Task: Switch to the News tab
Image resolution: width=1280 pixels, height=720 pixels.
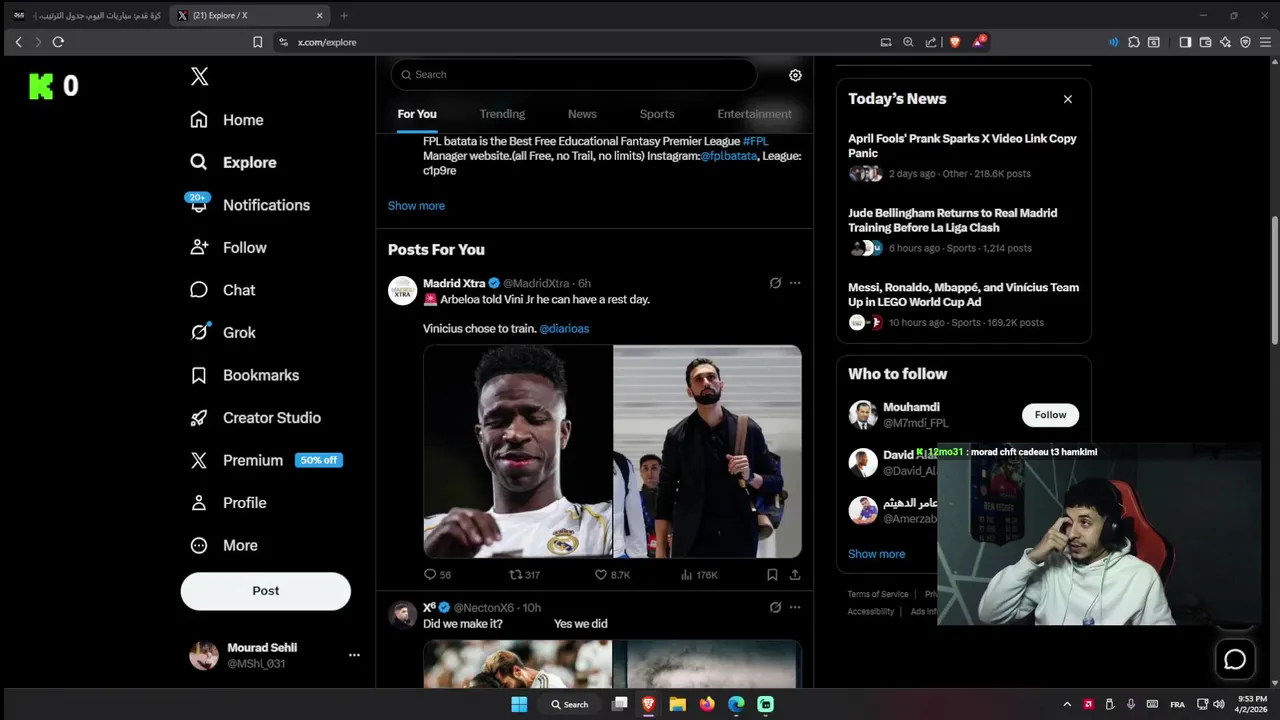Action: coord(582,114)
